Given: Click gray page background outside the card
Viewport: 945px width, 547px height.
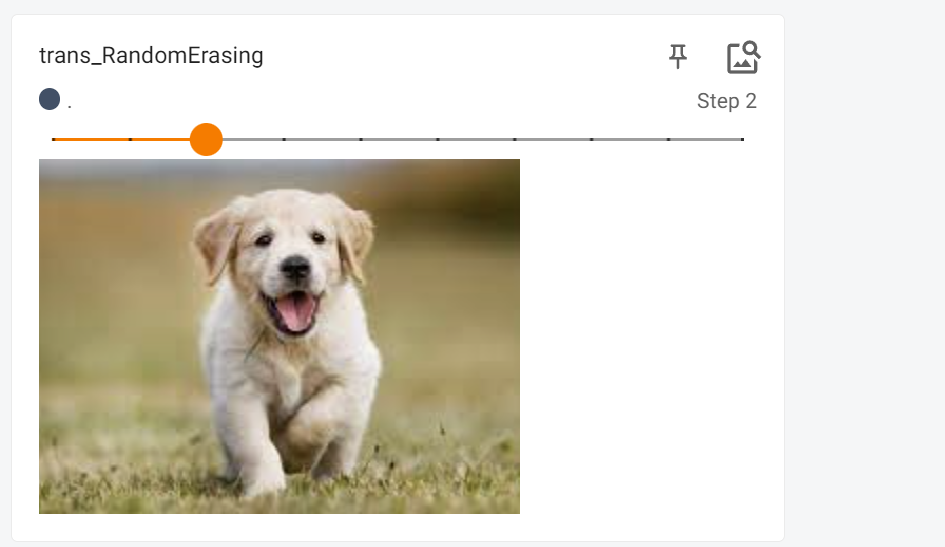Looking at the screenshot, I should point(865,300).
